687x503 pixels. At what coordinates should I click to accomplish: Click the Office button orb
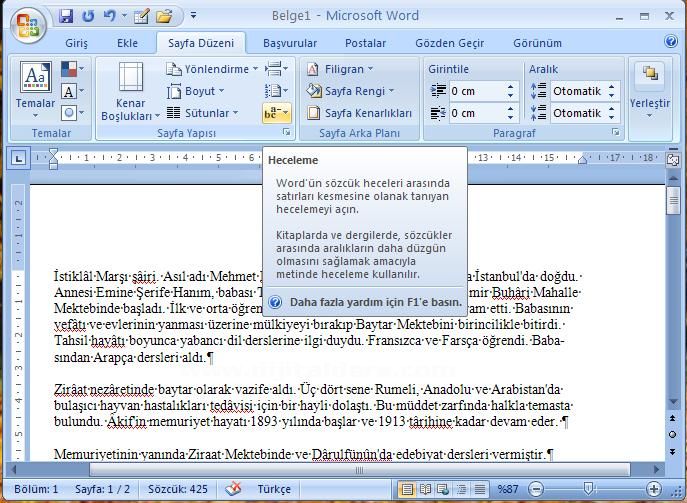[28, 25]
